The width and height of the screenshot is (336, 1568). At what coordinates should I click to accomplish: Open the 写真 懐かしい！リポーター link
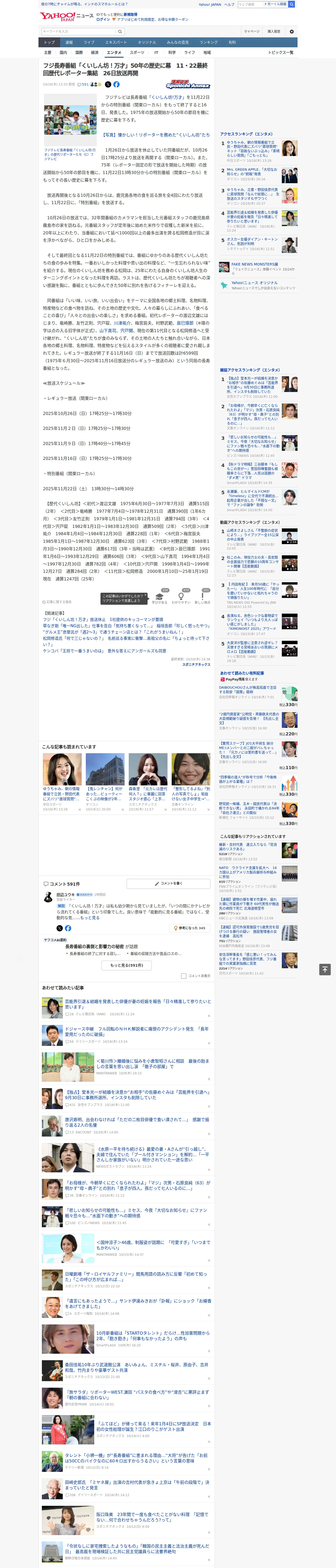tap(155, 135)
